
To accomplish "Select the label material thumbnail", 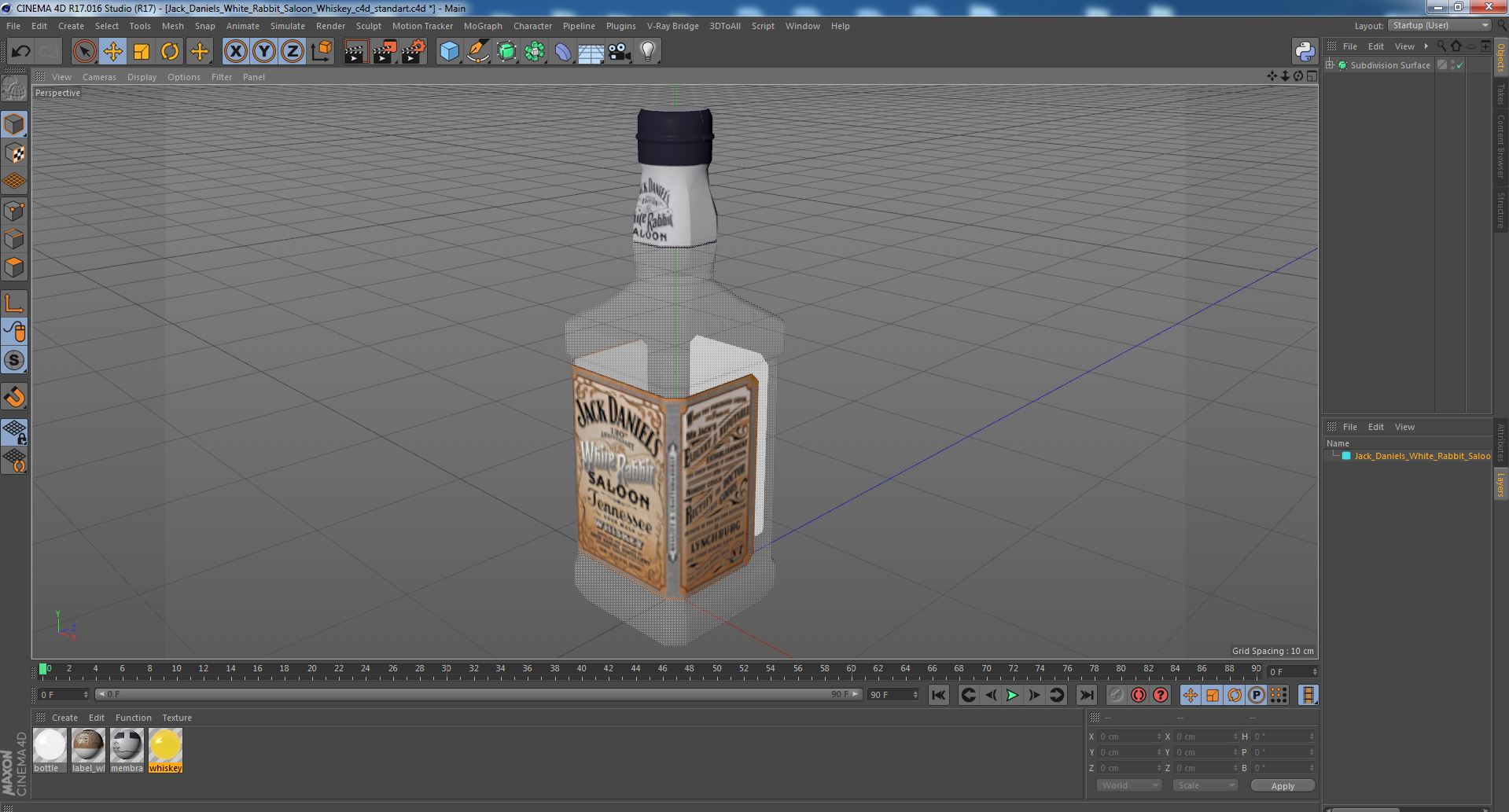I will point(88,750).
